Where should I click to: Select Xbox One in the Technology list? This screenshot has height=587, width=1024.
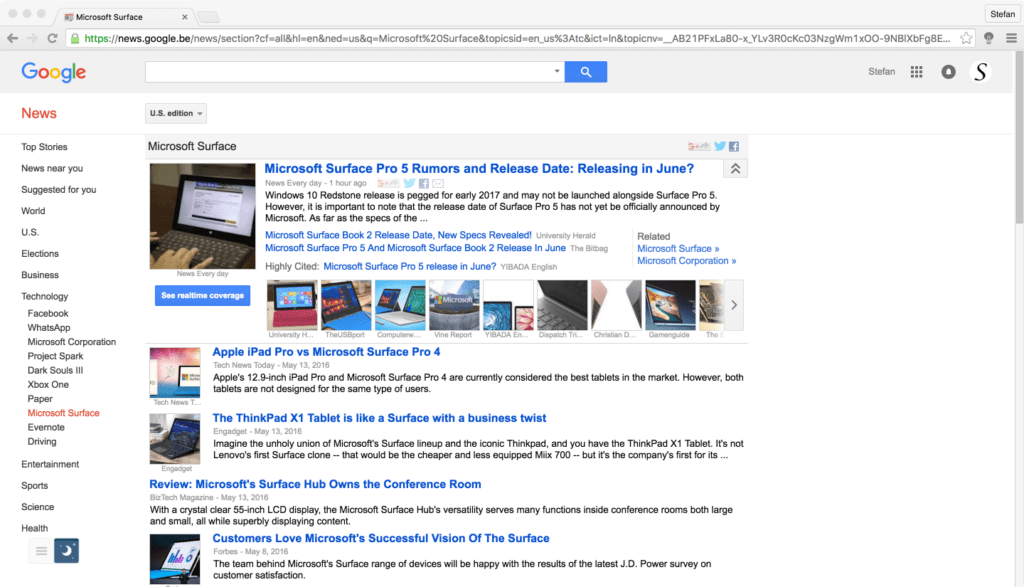tap(48, 384)
